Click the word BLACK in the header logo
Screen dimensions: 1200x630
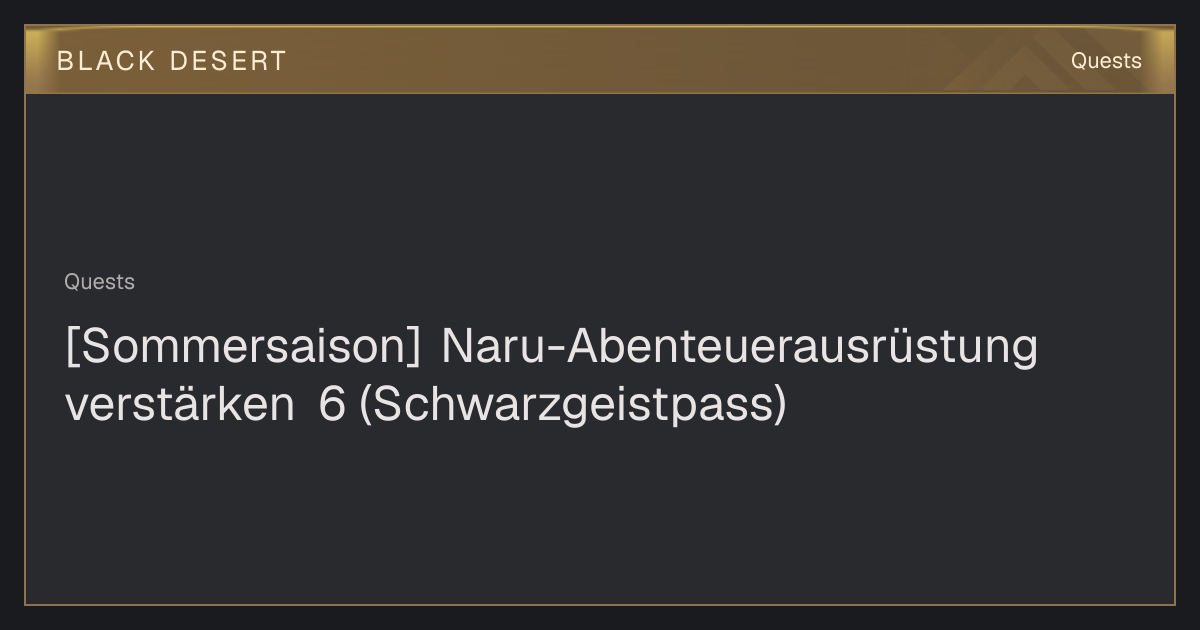(x=106, y=61)
